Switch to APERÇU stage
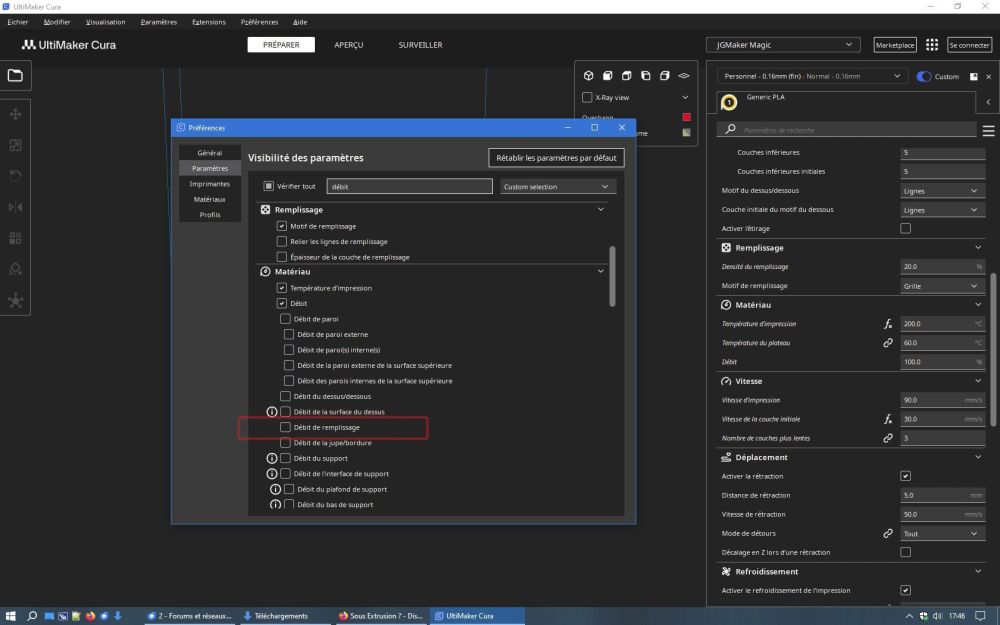The image size is (1000, 625). coord(349,45)
